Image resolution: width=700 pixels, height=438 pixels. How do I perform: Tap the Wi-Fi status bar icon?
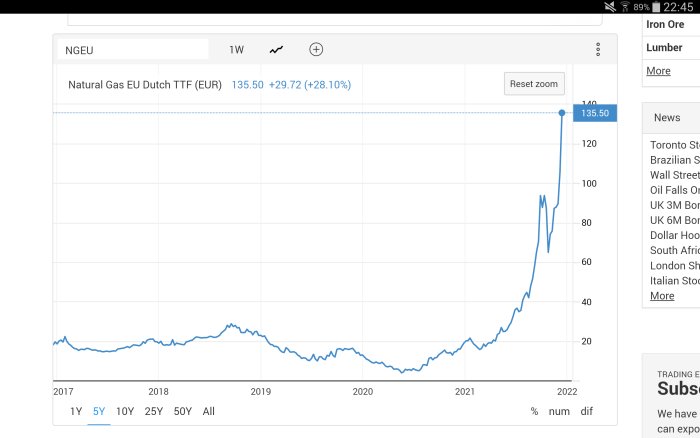click(x=625, y=7)
